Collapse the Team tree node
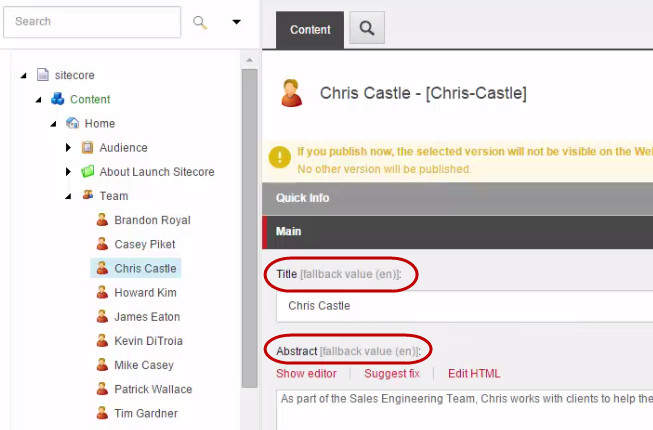This screenshot has width=653, height=430. 68,197
